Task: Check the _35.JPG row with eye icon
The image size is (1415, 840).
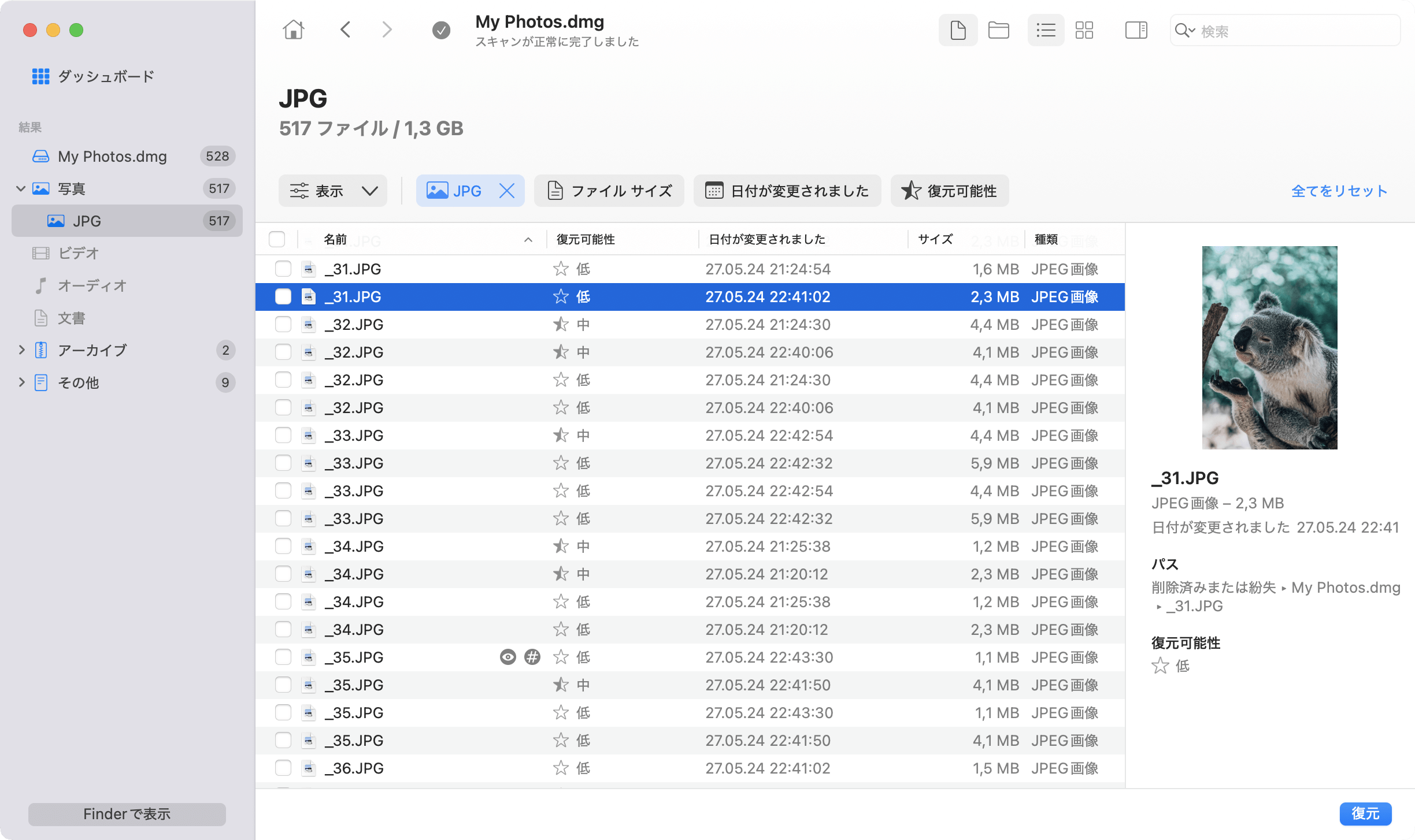Action: [283, 657]
